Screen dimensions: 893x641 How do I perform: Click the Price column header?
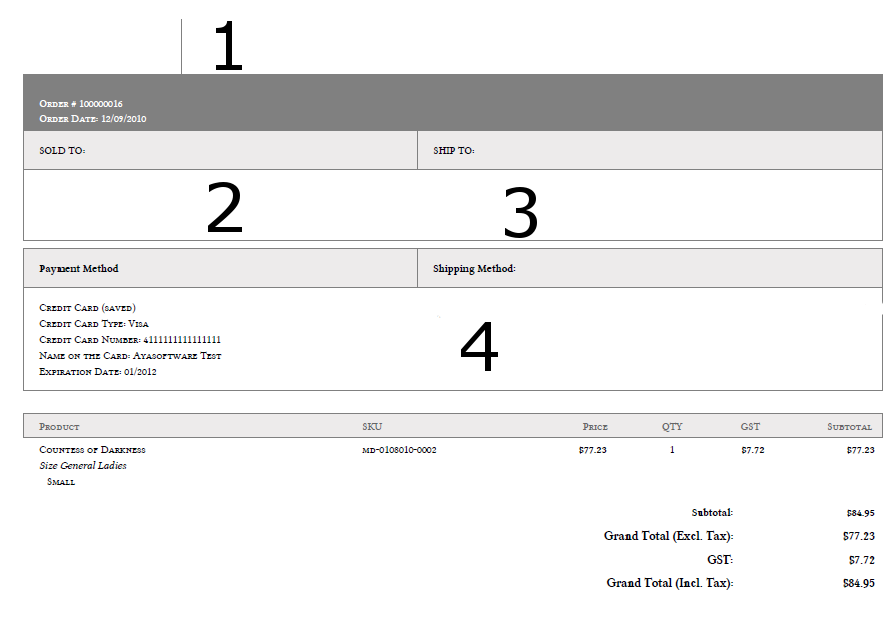click(595, 426)
